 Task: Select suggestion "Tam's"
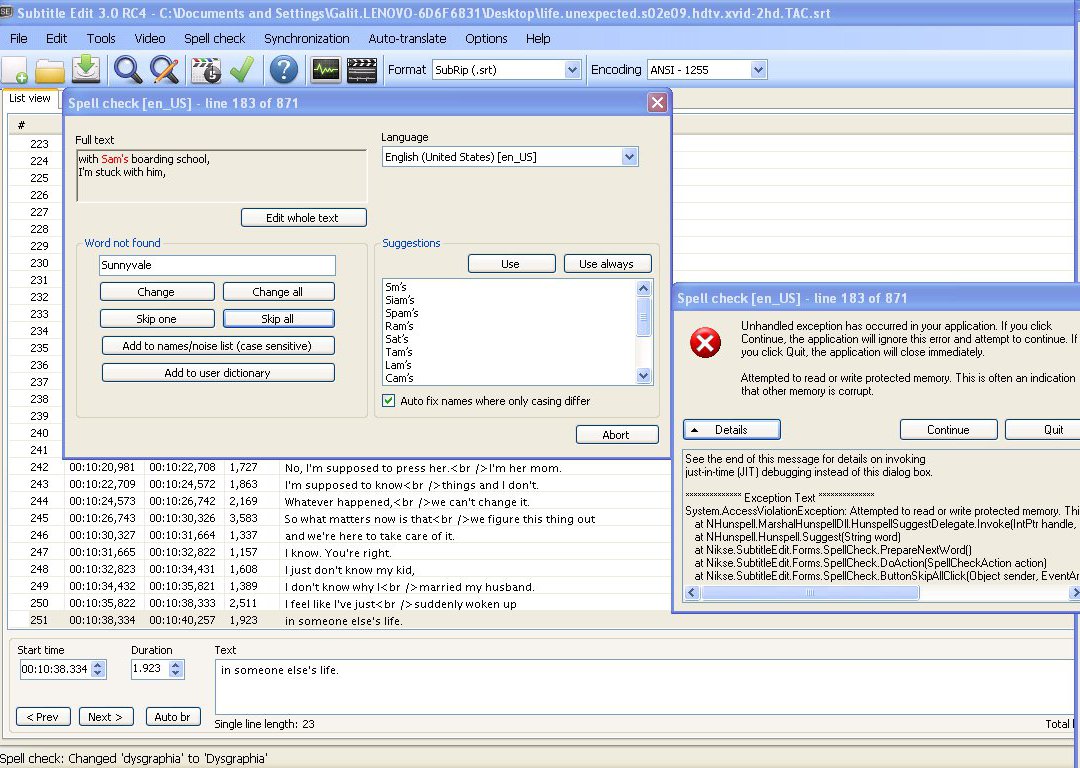pyautogui.click(x=399, y=353)
